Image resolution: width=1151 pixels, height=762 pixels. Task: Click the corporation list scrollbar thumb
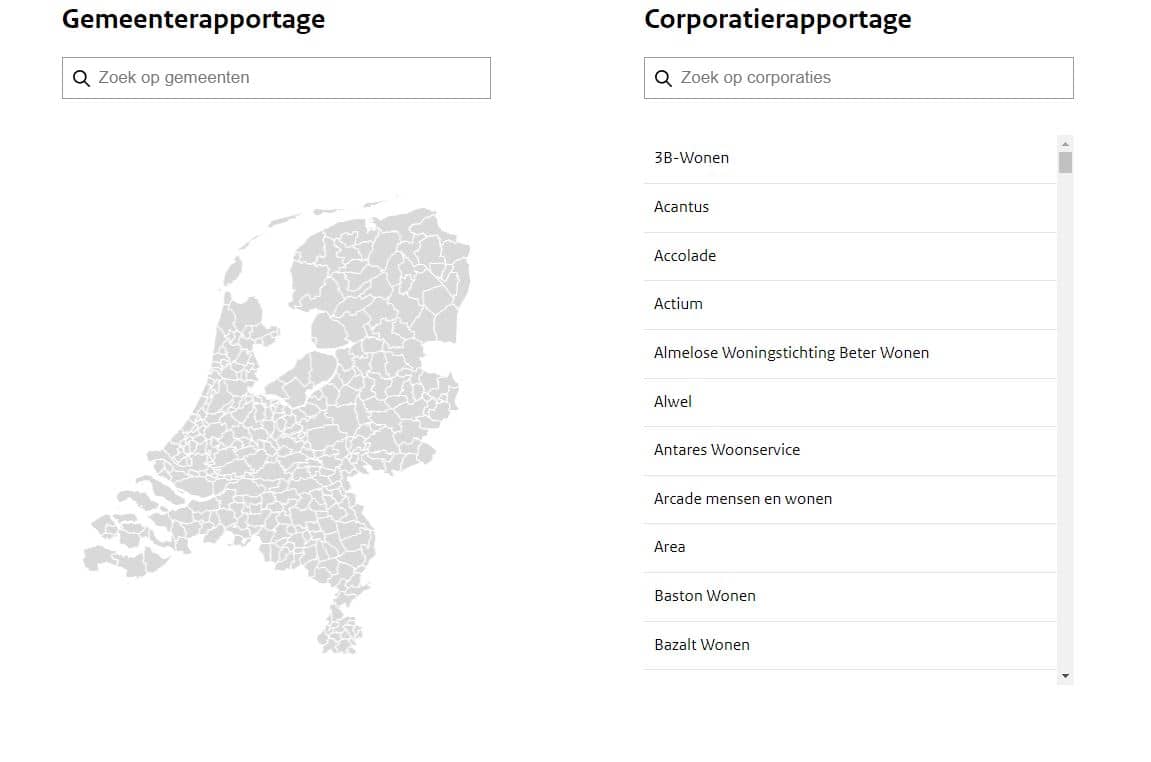click(x=1065, y=162)
